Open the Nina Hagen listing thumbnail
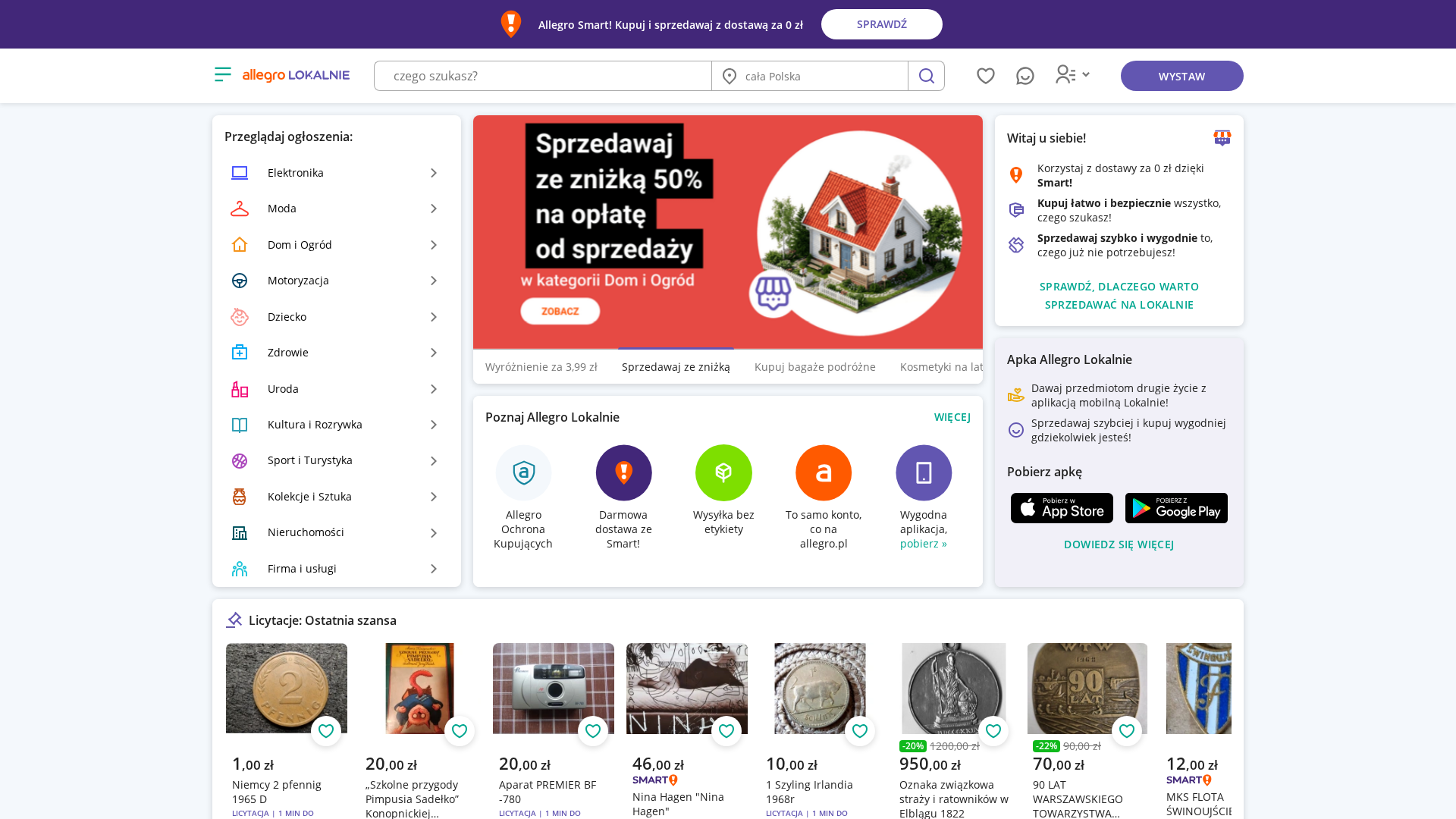The width and height of the screenshot is (1456, 819). pyautogui.click(x=687, y=689)
